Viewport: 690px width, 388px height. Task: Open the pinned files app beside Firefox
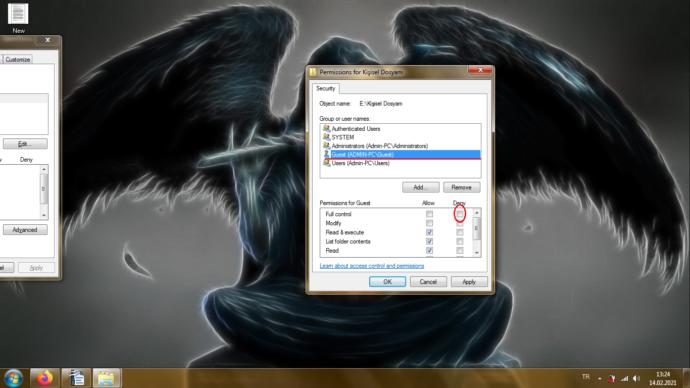(x=77, y=378)
